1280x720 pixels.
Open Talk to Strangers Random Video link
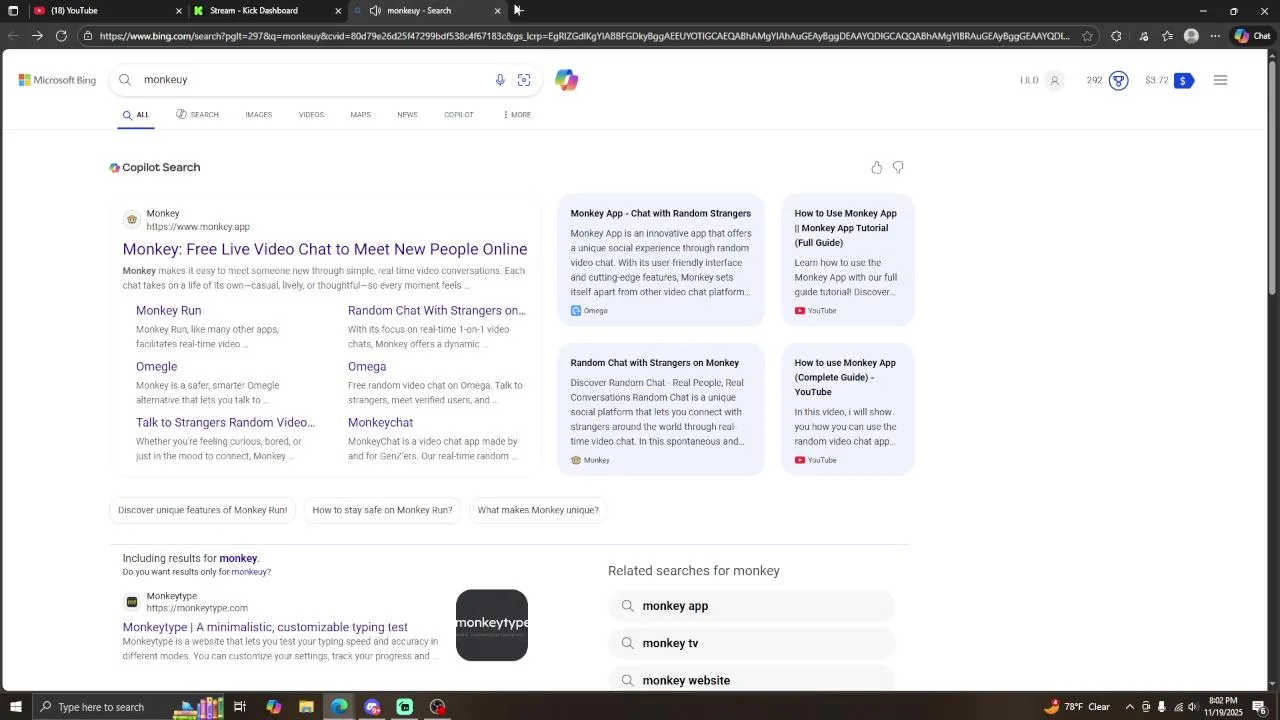click(225, 423)
